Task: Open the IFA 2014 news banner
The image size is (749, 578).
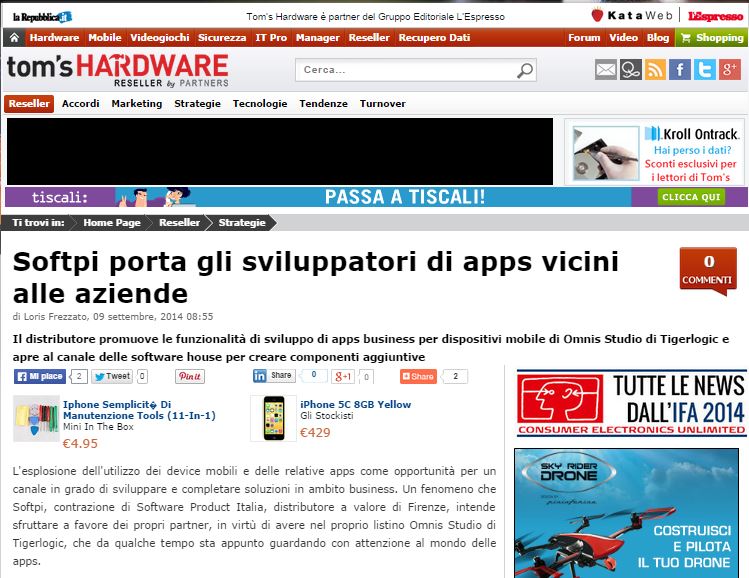Action: 631,404
